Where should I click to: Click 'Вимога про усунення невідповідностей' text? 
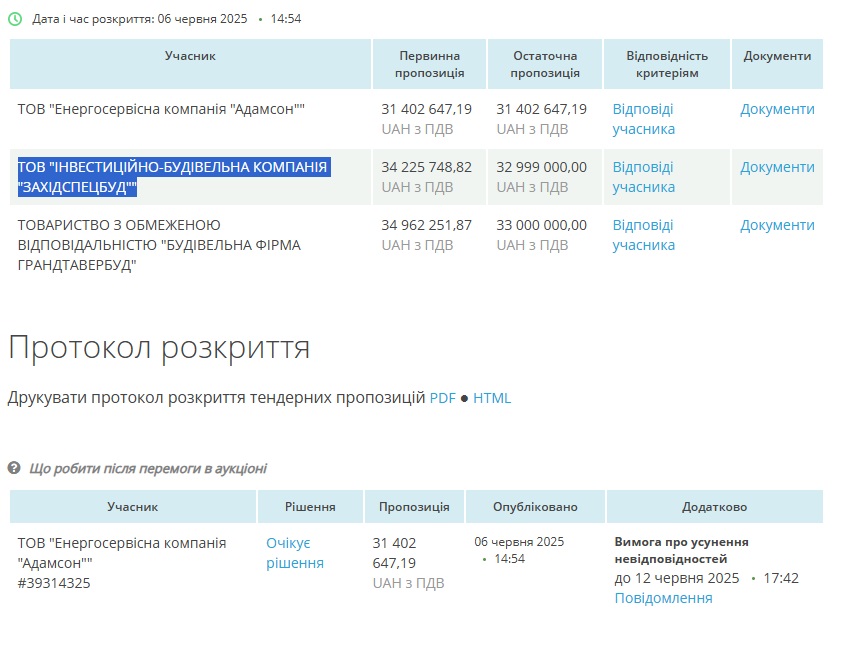[x=681, y=550]
